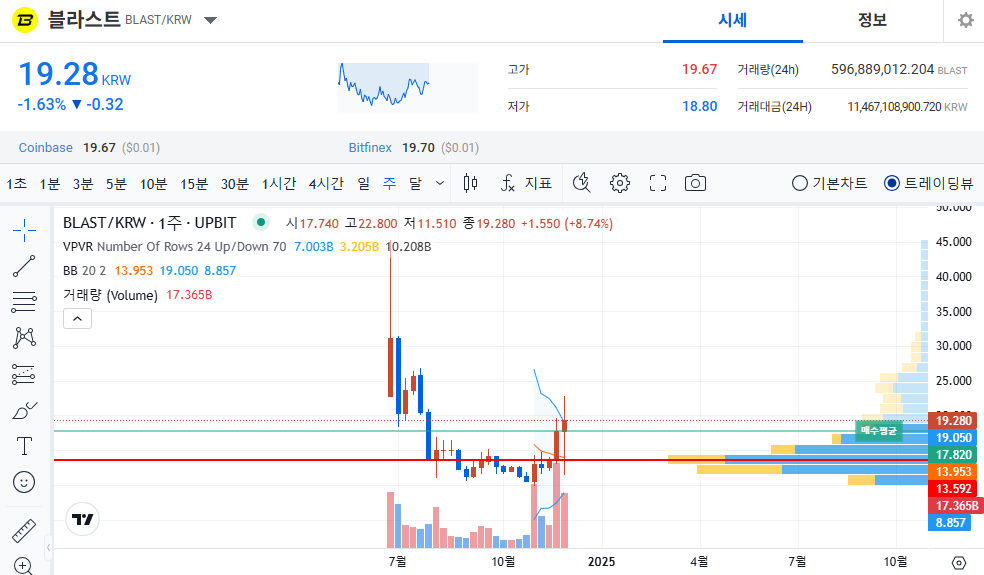984x575 pixels.
Task: Set chart interval to 1시간
Action: coord(279,183)
